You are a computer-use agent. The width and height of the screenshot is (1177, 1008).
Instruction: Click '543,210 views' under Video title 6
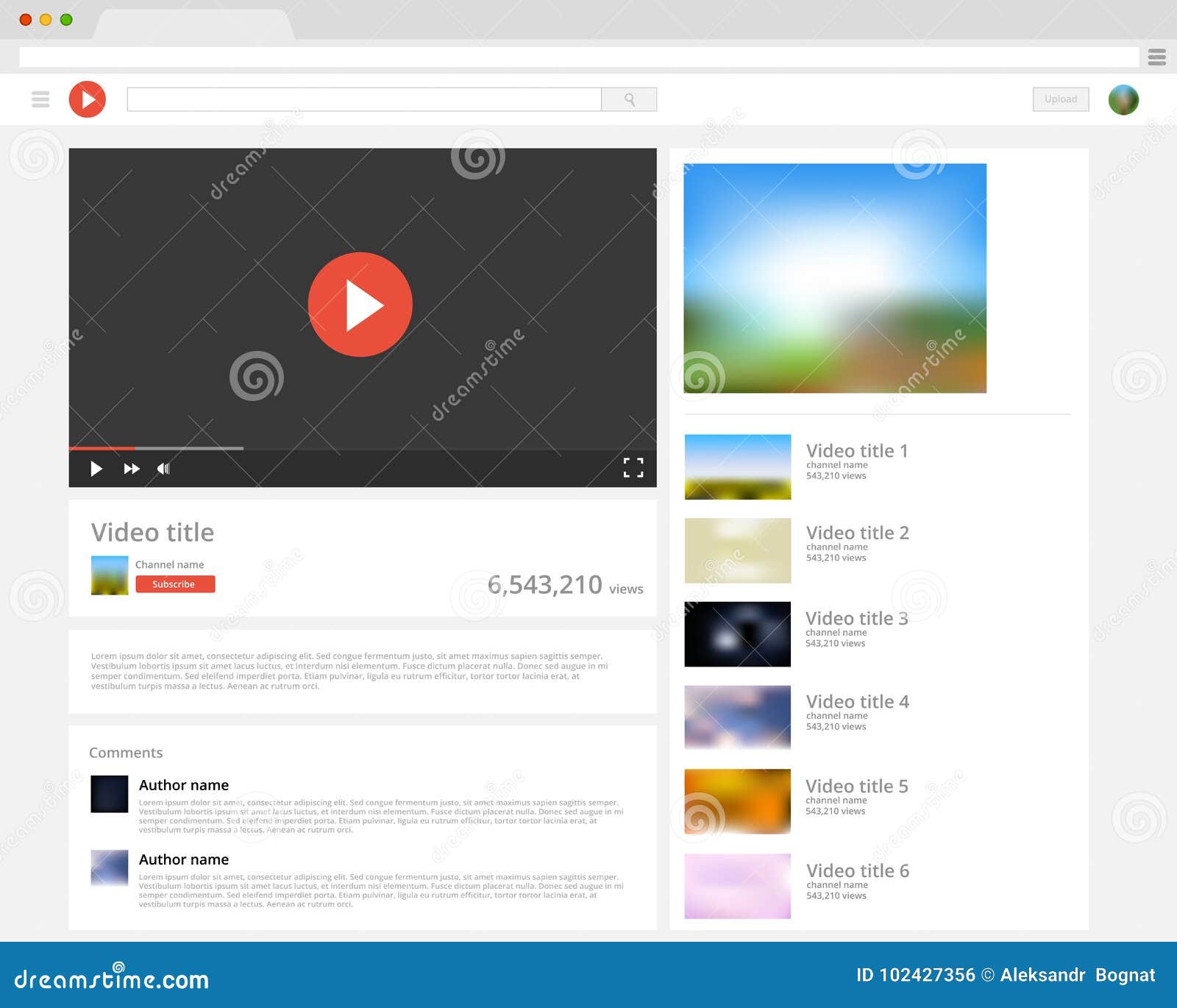point(836,895)
